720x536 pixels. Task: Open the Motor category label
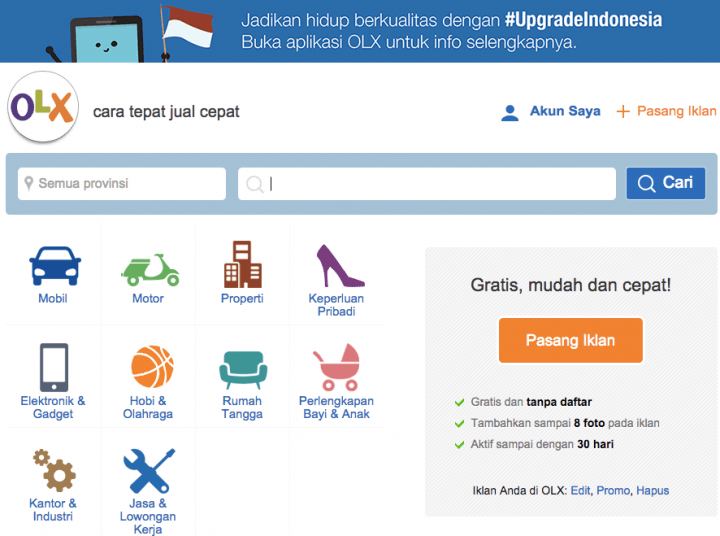(148, 299)
